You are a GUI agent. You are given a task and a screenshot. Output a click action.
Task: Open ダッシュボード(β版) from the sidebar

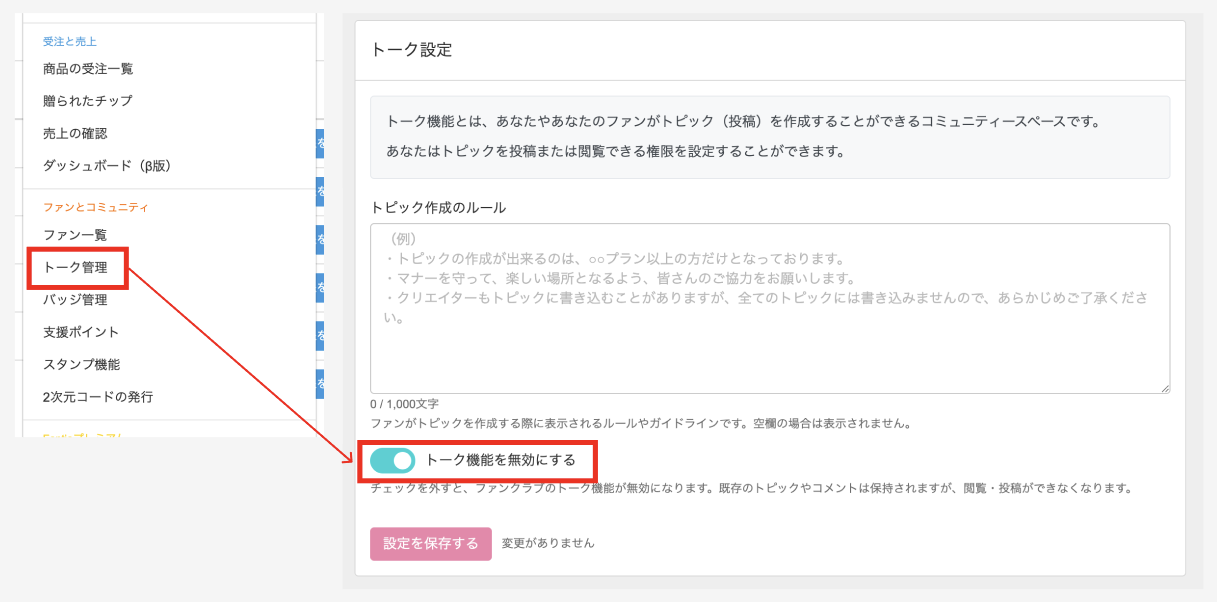[x=107, y=165]
